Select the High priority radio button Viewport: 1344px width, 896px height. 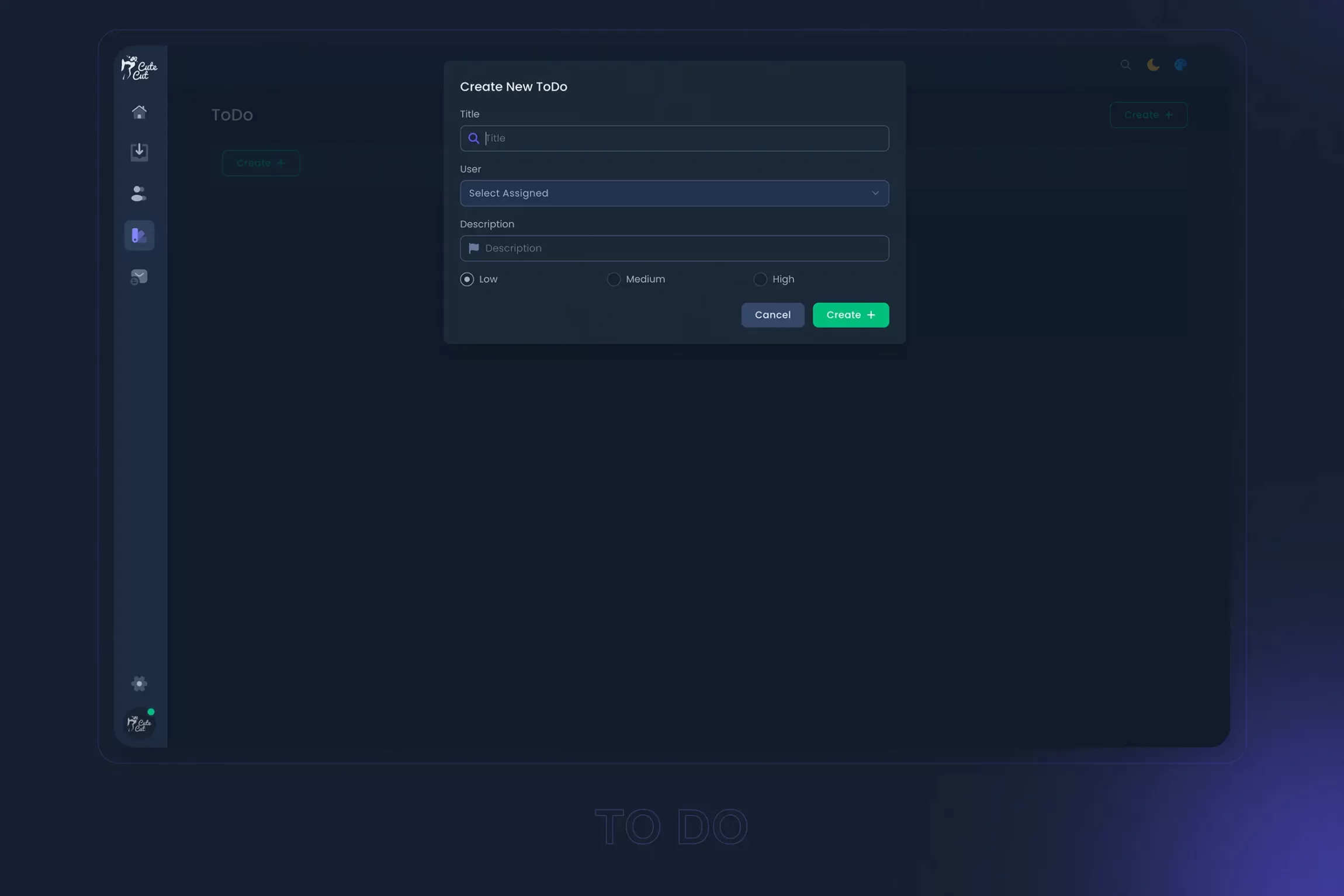coord(760,279)
